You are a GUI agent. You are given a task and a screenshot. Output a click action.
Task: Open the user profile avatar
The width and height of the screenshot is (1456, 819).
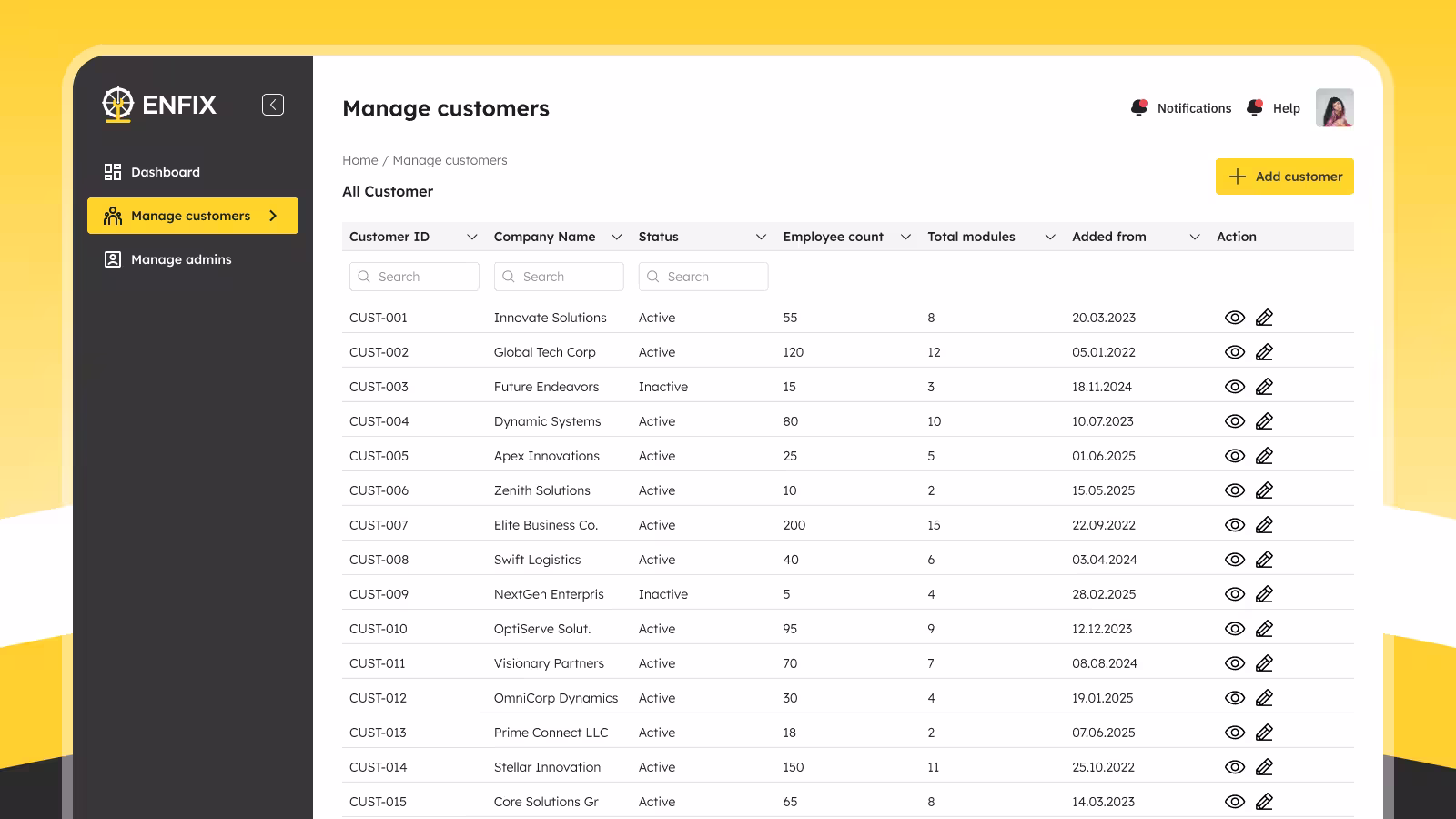coord(1334,107)
